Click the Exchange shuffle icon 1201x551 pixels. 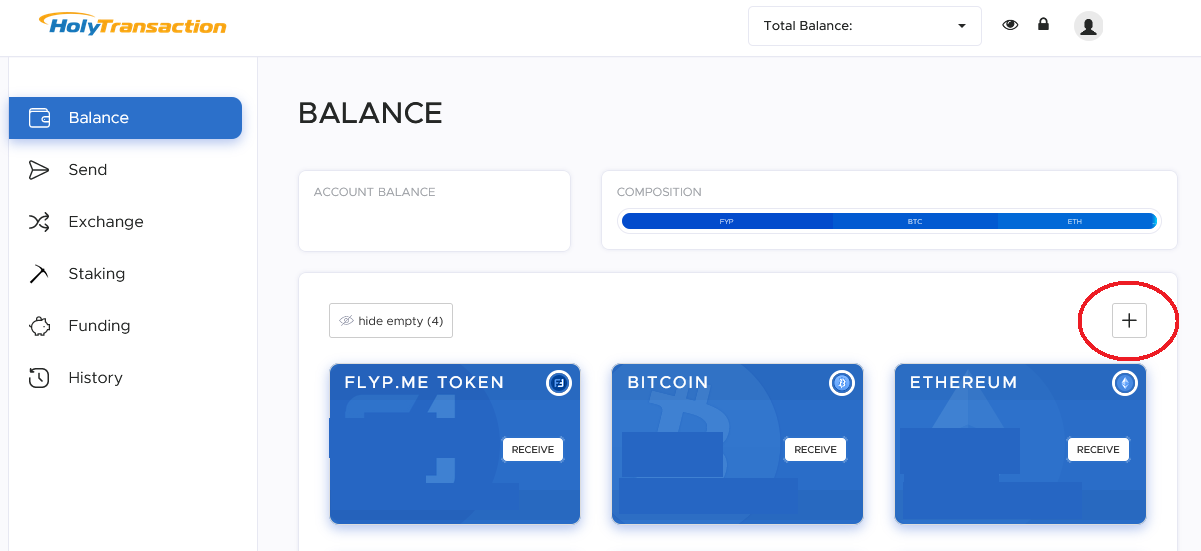click(39, 222)
